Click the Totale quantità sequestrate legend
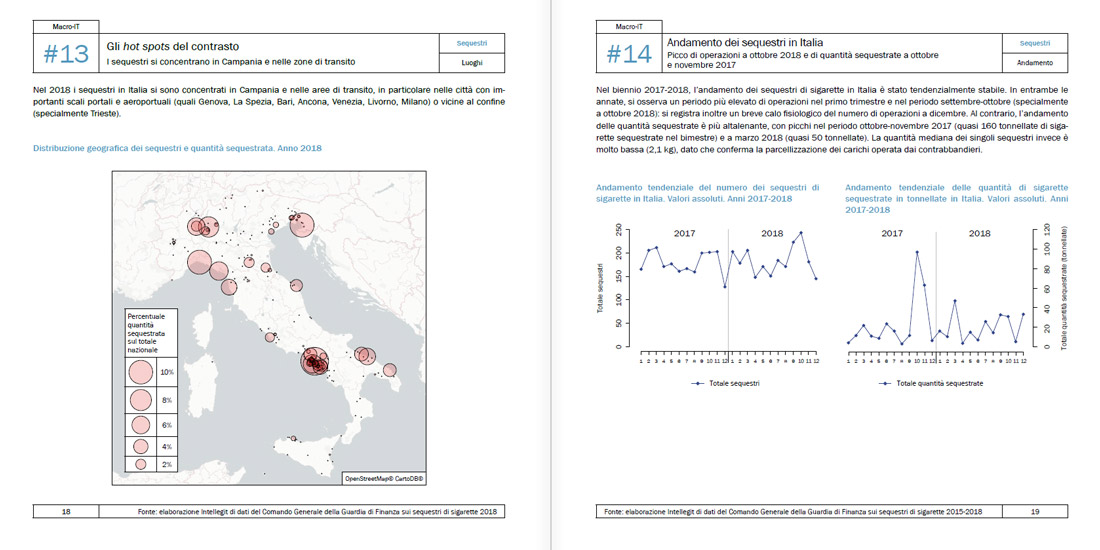The width and height of the screenshot is (1100, 550). (x=931, y=383)
